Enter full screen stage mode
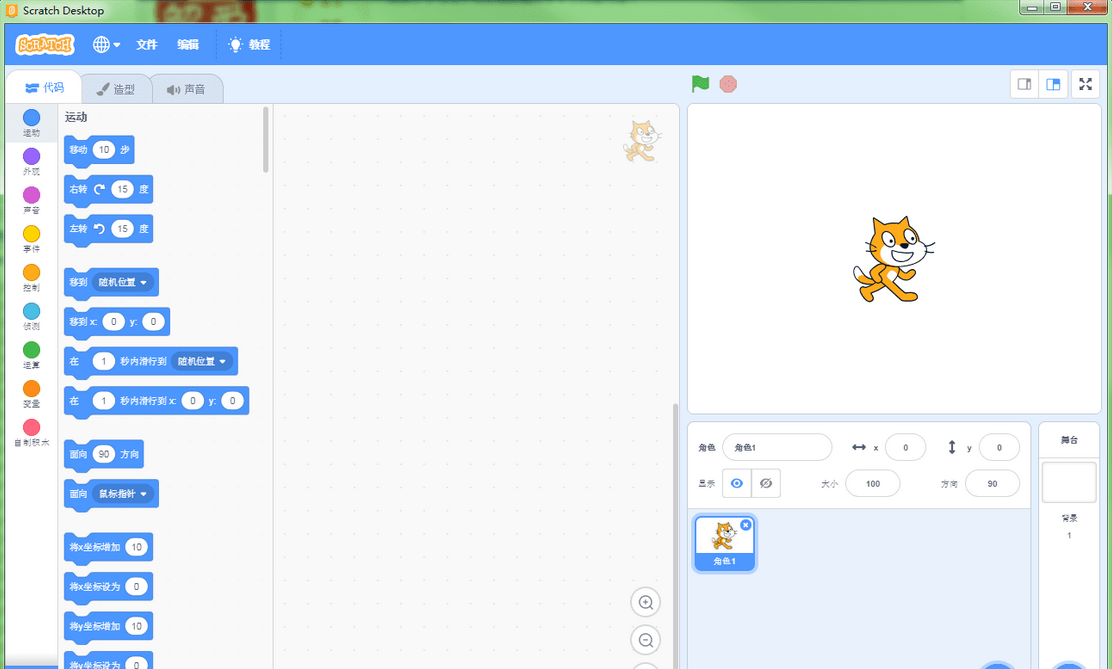Image resolution: width=1112 pixels, height=669 pixels. click(1085, 84)
